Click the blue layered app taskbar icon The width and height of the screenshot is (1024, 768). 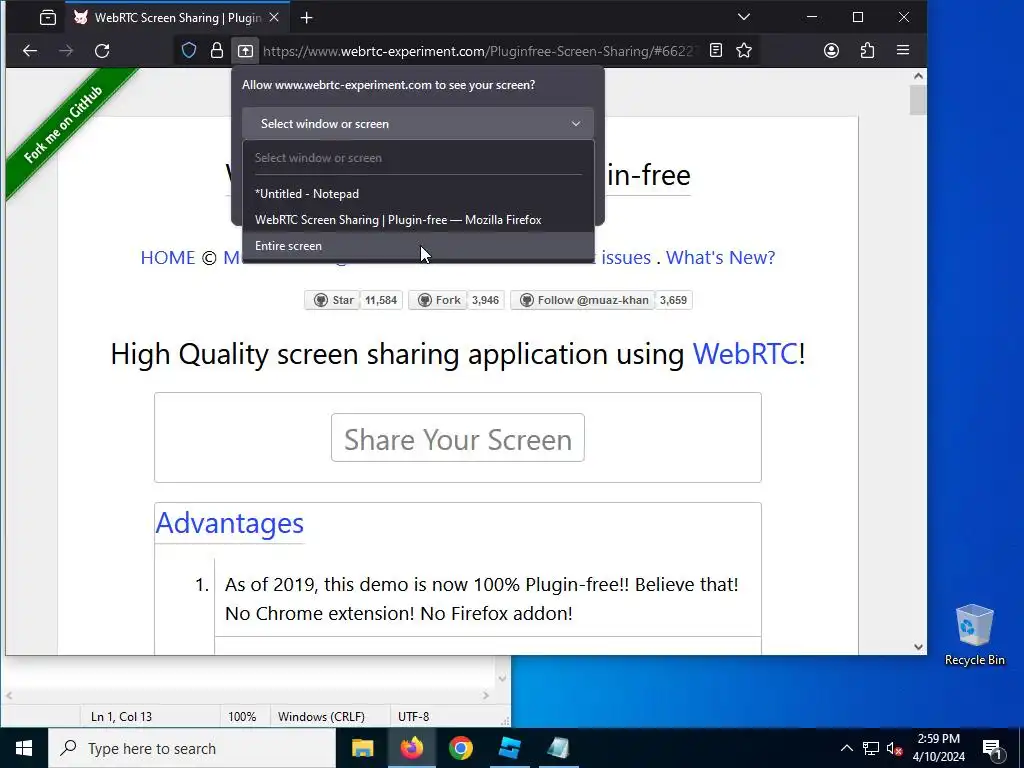[x=509, y=748]
